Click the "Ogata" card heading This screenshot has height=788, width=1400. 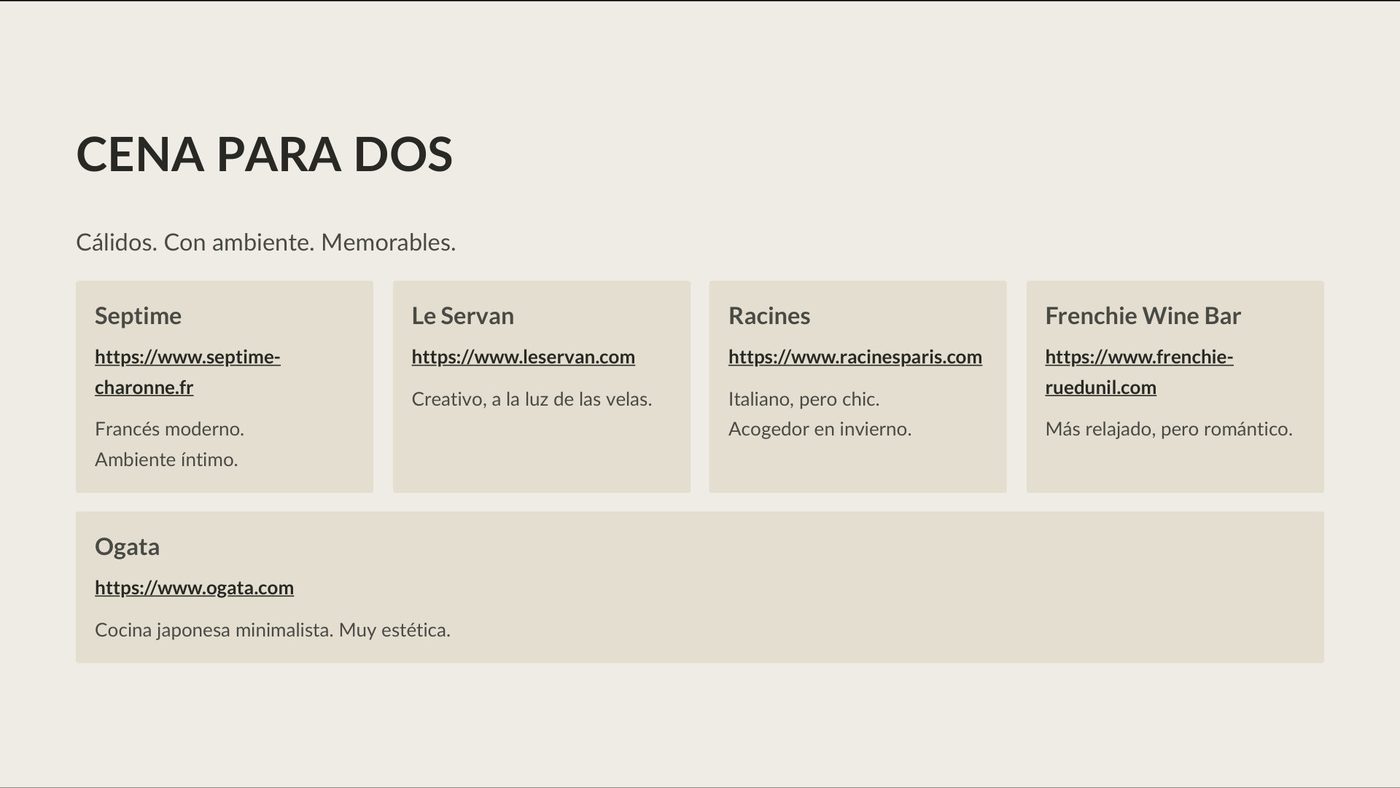127,547
